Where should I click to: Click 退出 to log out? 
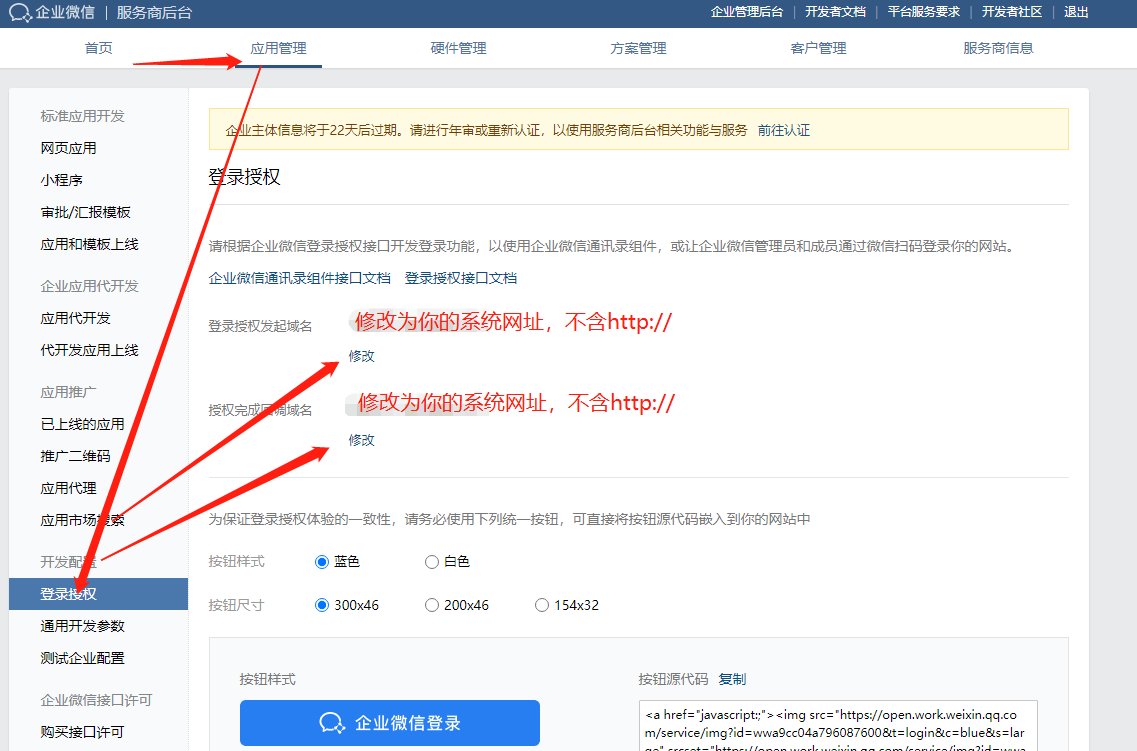pos(1076,12)
